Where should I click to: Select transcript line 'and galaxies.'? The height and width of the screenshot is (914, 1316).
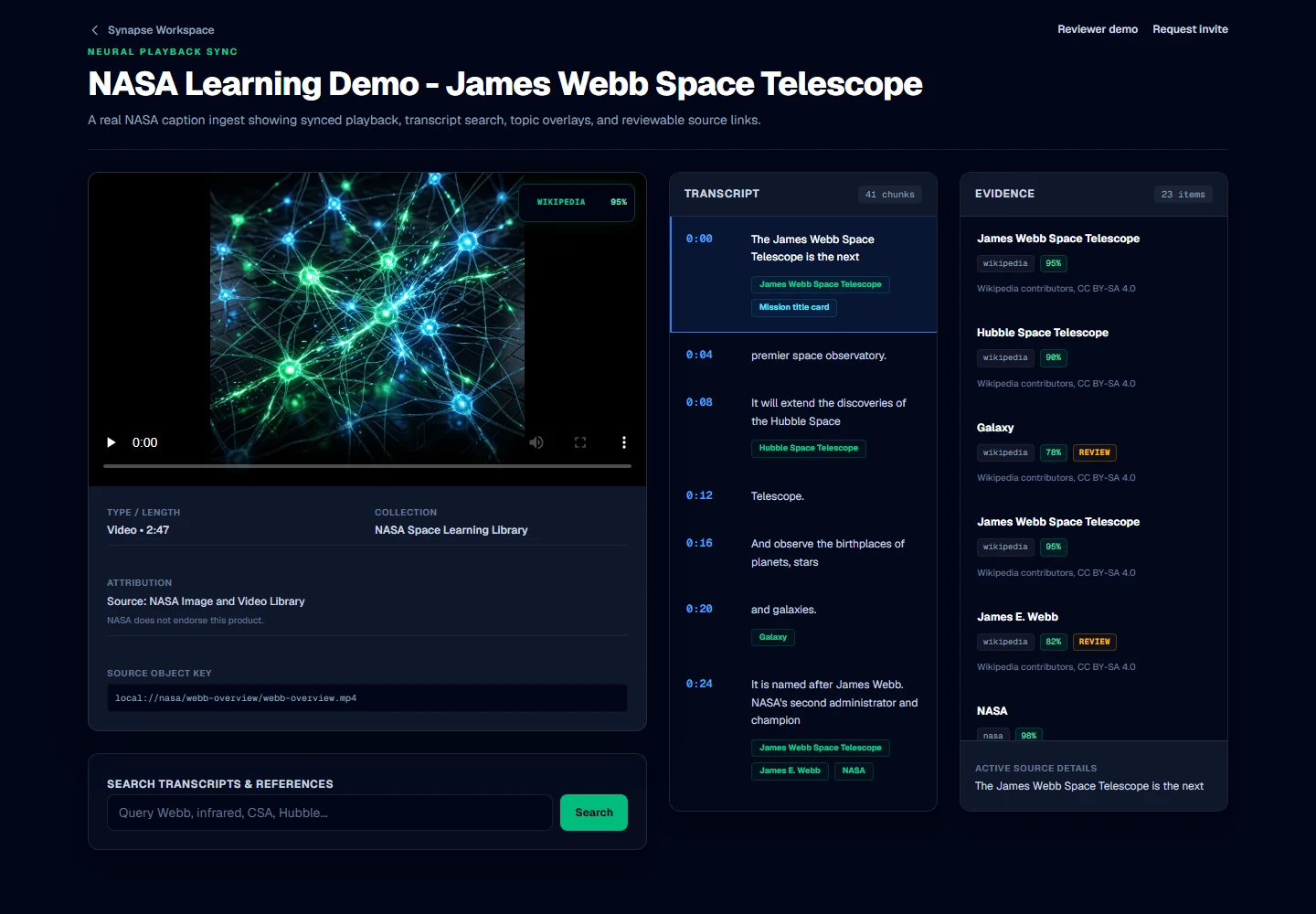pyautogui.click(x=784, y=610)
